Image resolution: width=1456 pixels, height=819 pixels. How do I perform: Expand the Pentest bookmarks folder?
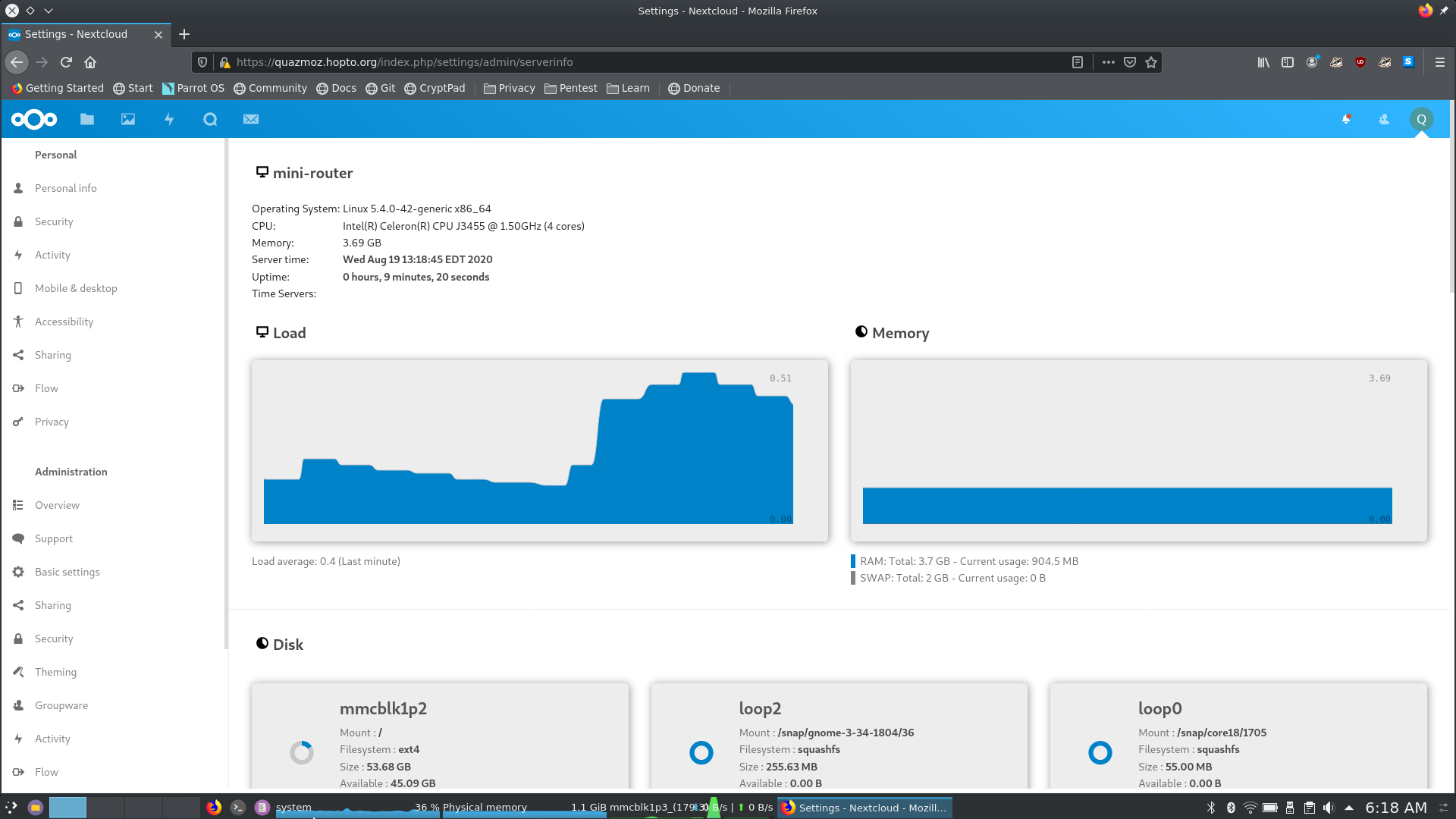click(571, 88)
